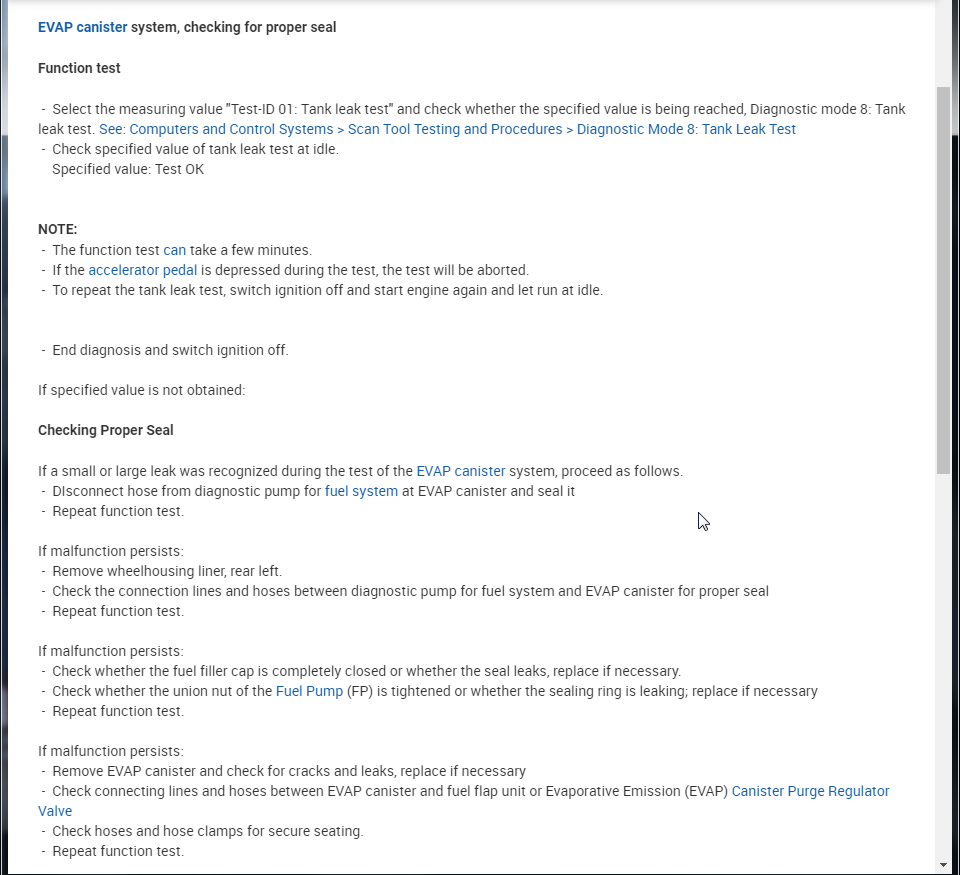960x875 pixels.
Task: Click the "Check hoses and hose clamps" step
Action: coord(207,831)
